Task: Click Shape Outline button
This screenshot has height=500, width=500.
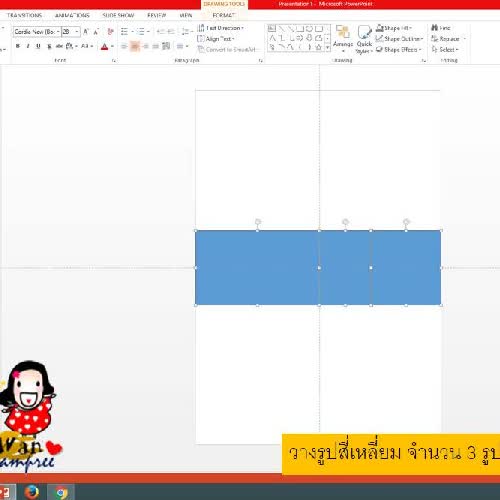Action: tap(399, 39)
